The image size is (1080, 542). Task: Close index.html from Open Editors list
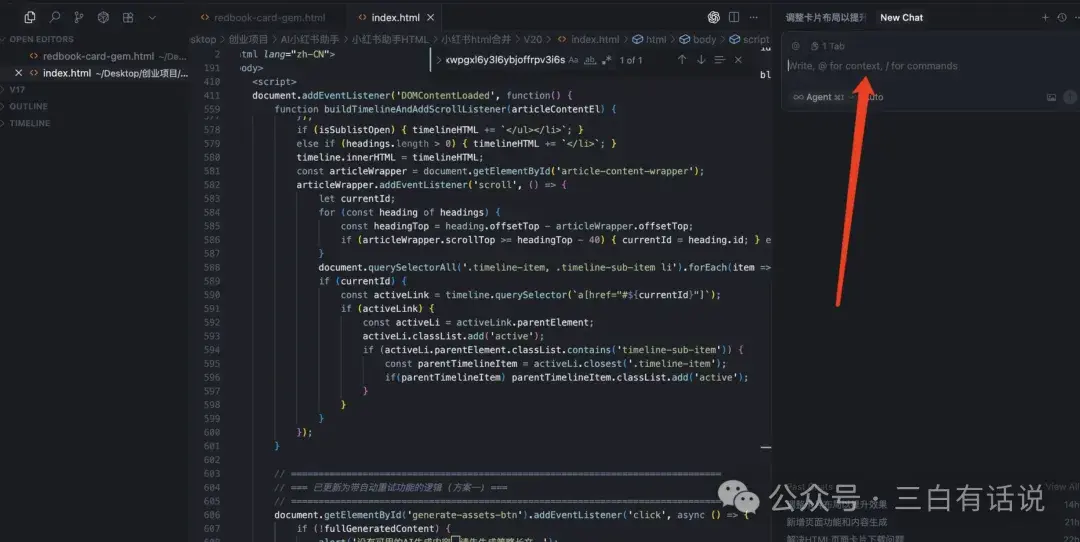(x=19, y=73)
